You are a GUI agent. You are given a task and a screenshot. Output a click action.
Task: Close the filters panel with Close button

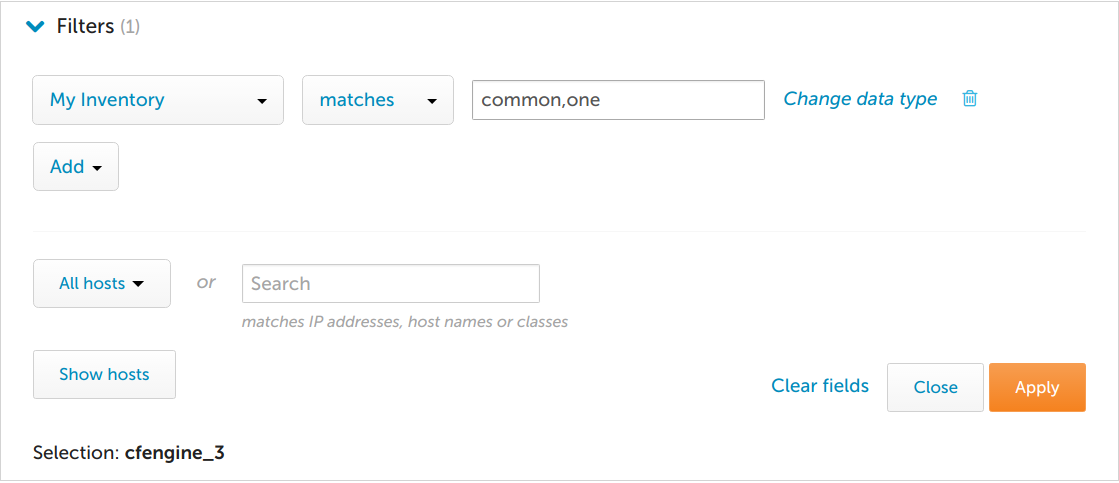tap(935, 387)
